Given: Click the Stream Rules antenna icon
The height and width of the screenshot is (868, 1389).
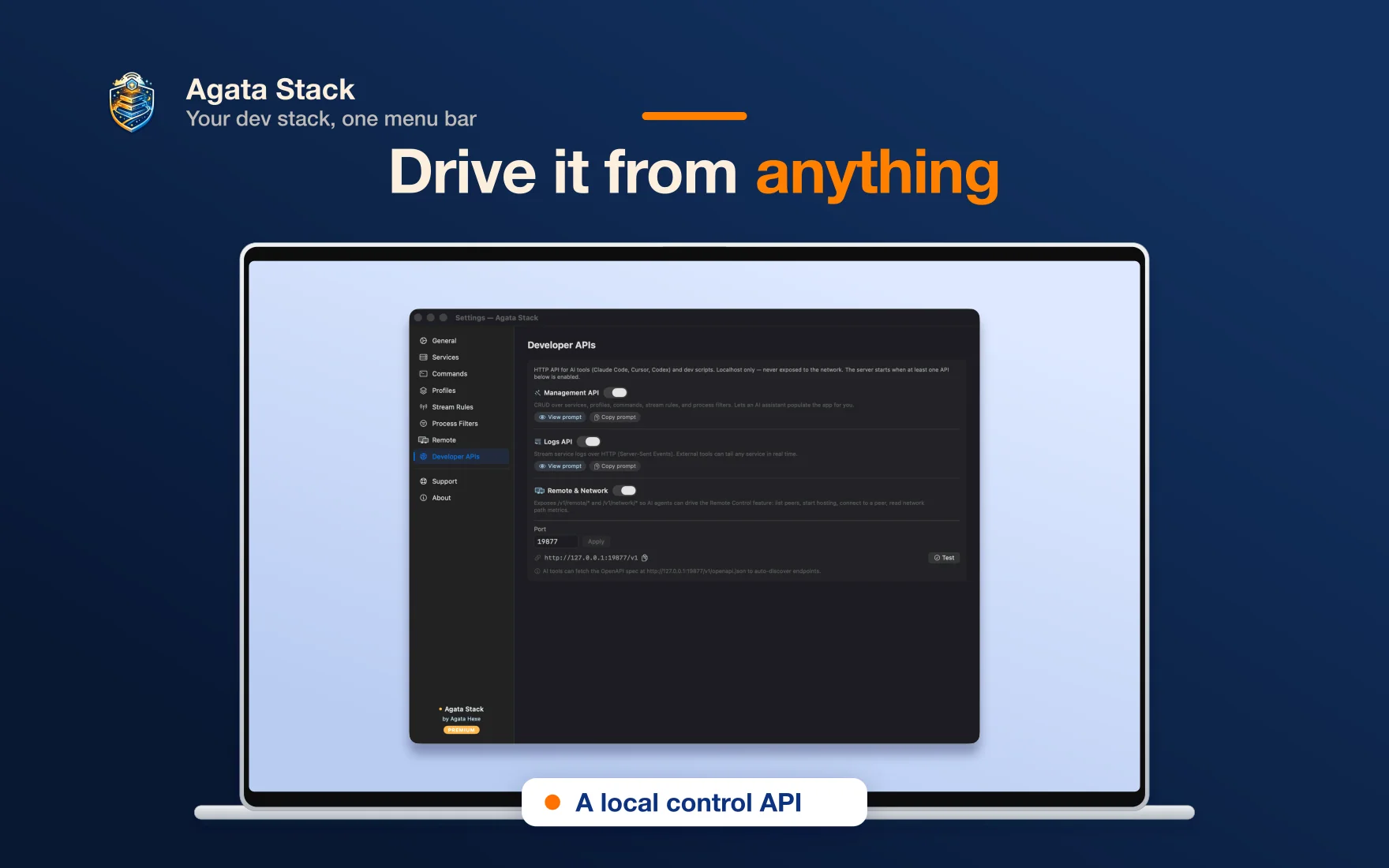Looking at the screenshot, I should 424,407.
